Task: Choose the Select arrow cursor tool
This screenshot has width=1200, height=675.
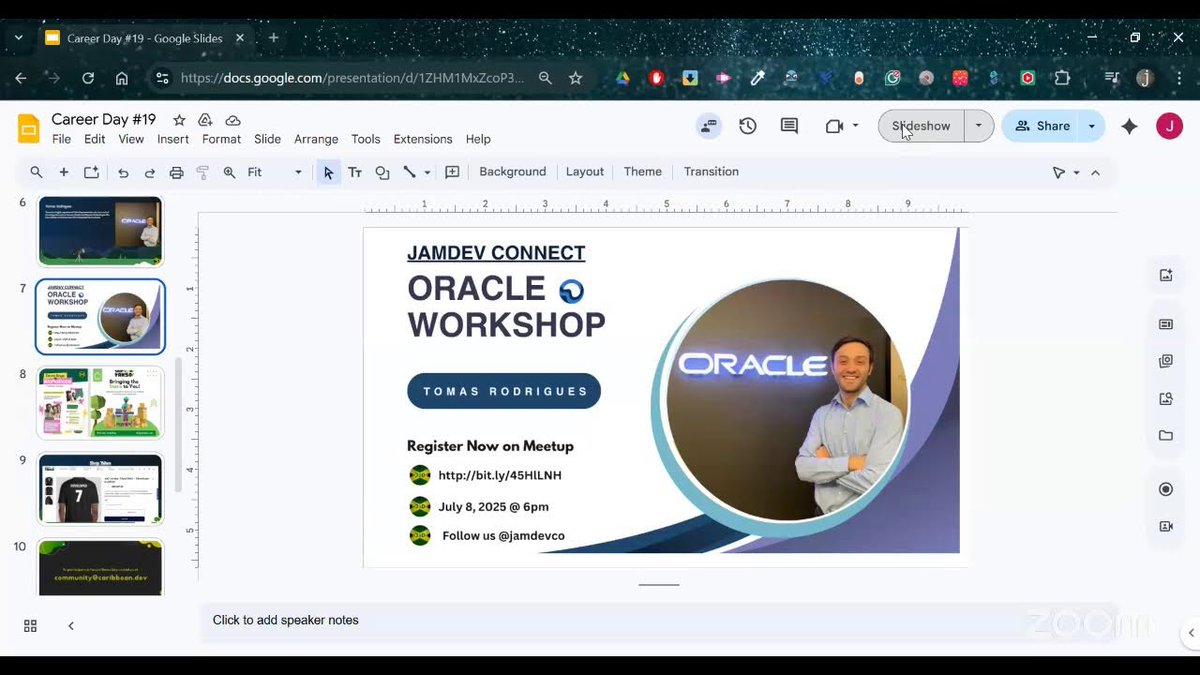Action: 328,172
